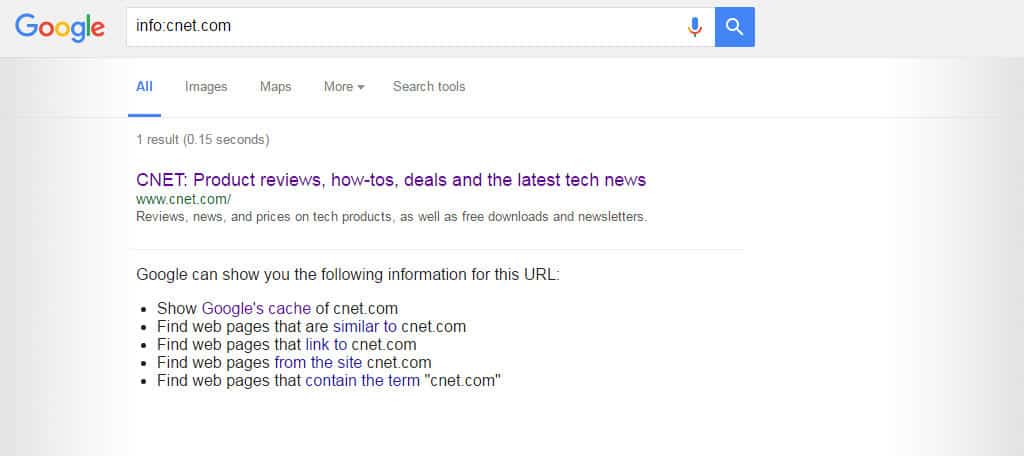
Task: Click the Google logo
Action: (x=59, y=27)
